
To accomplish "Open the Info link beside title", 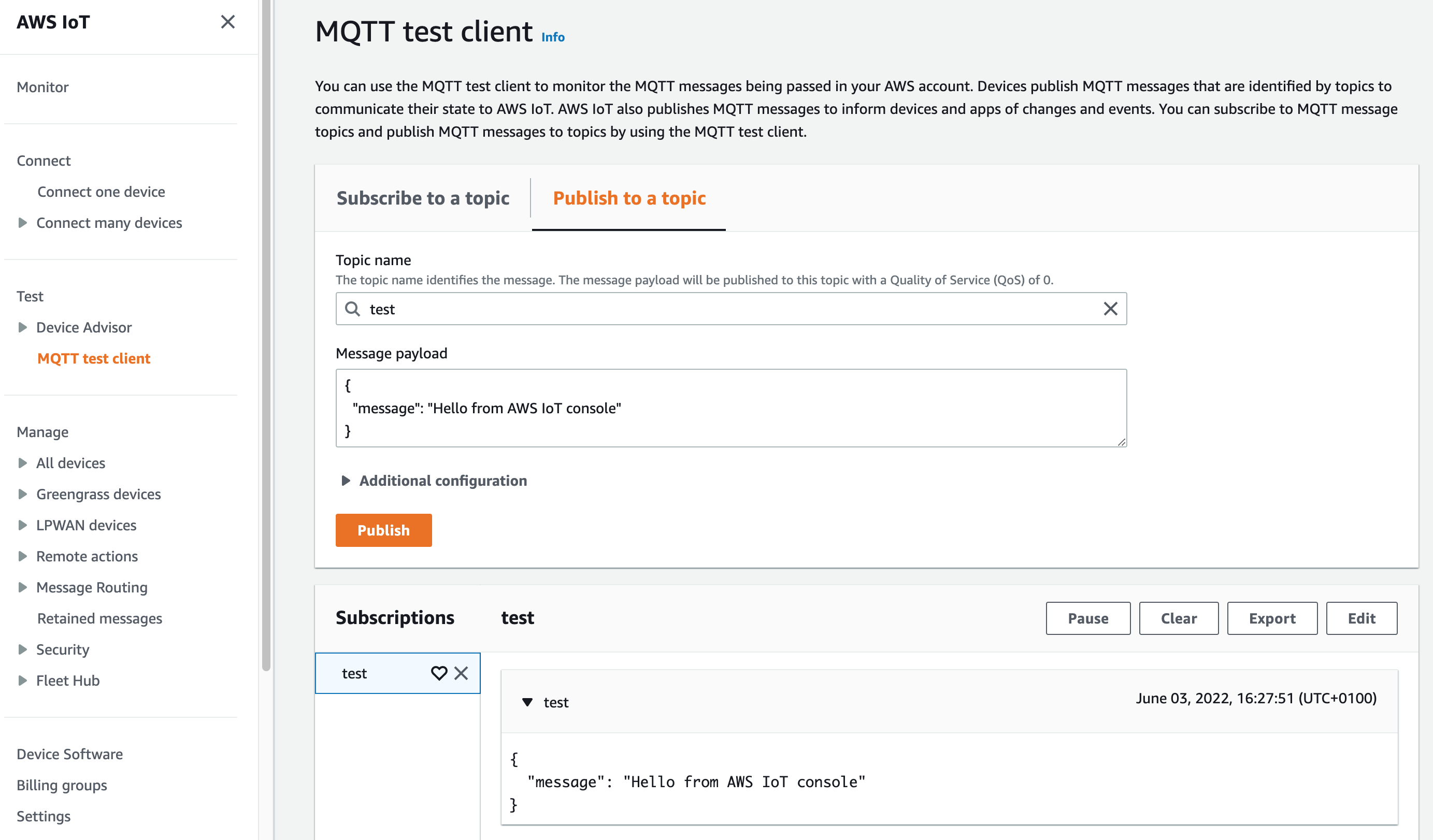I will point(552,37).
